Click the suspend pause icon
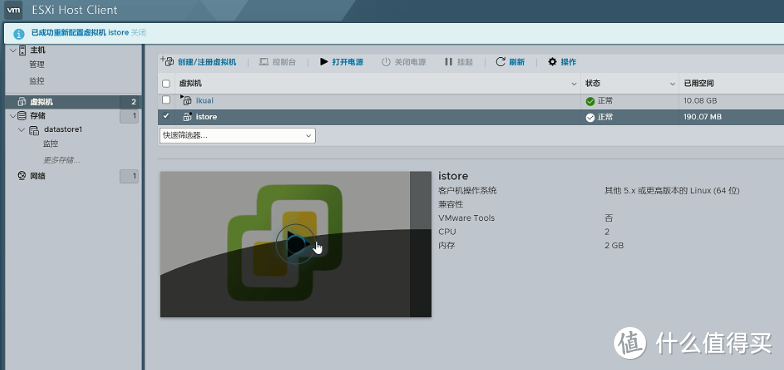The width and height of the screenshot is (784, 370). tap(448, 62)
